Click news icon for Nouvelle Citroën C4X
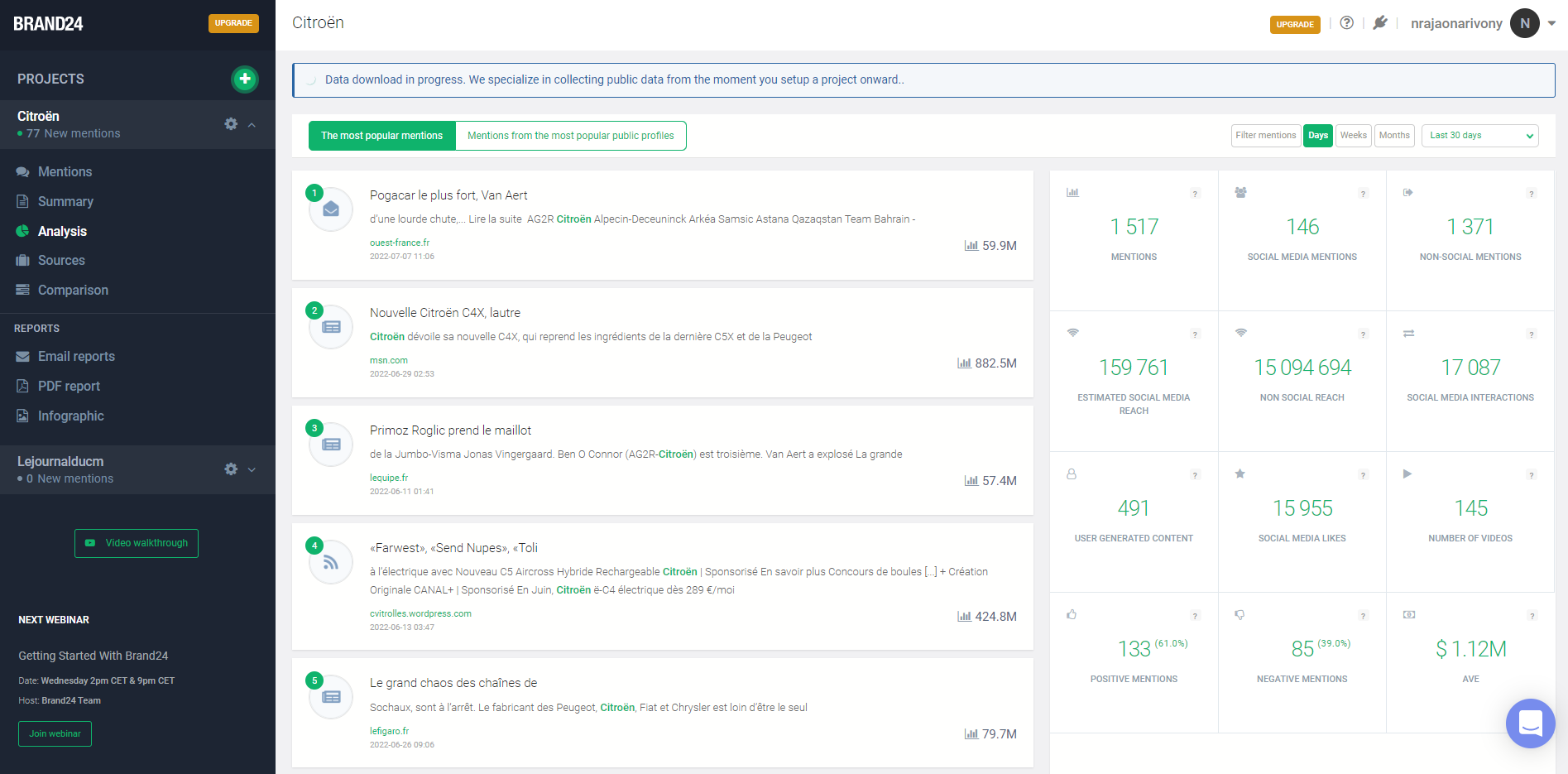1568x774 pixels. (331, 326)
